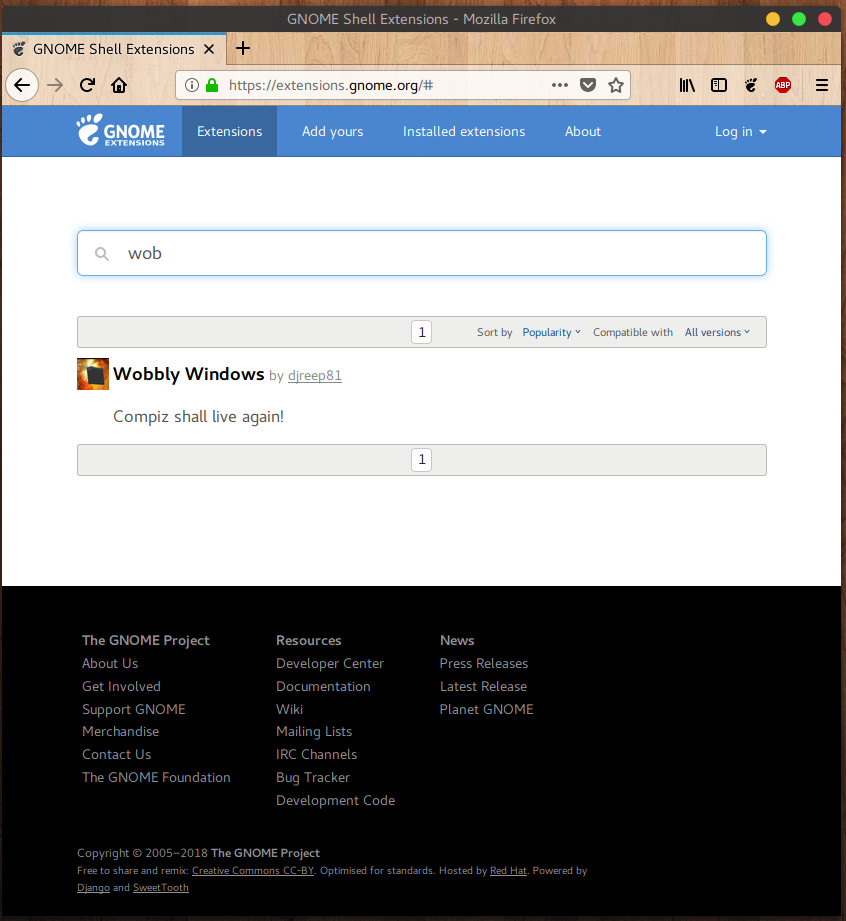The height and width of the screenshot is (921, 846).
Task: Open the Adblock Plus ABP icon
Action: pyautogui.click(x=783, y=85)
